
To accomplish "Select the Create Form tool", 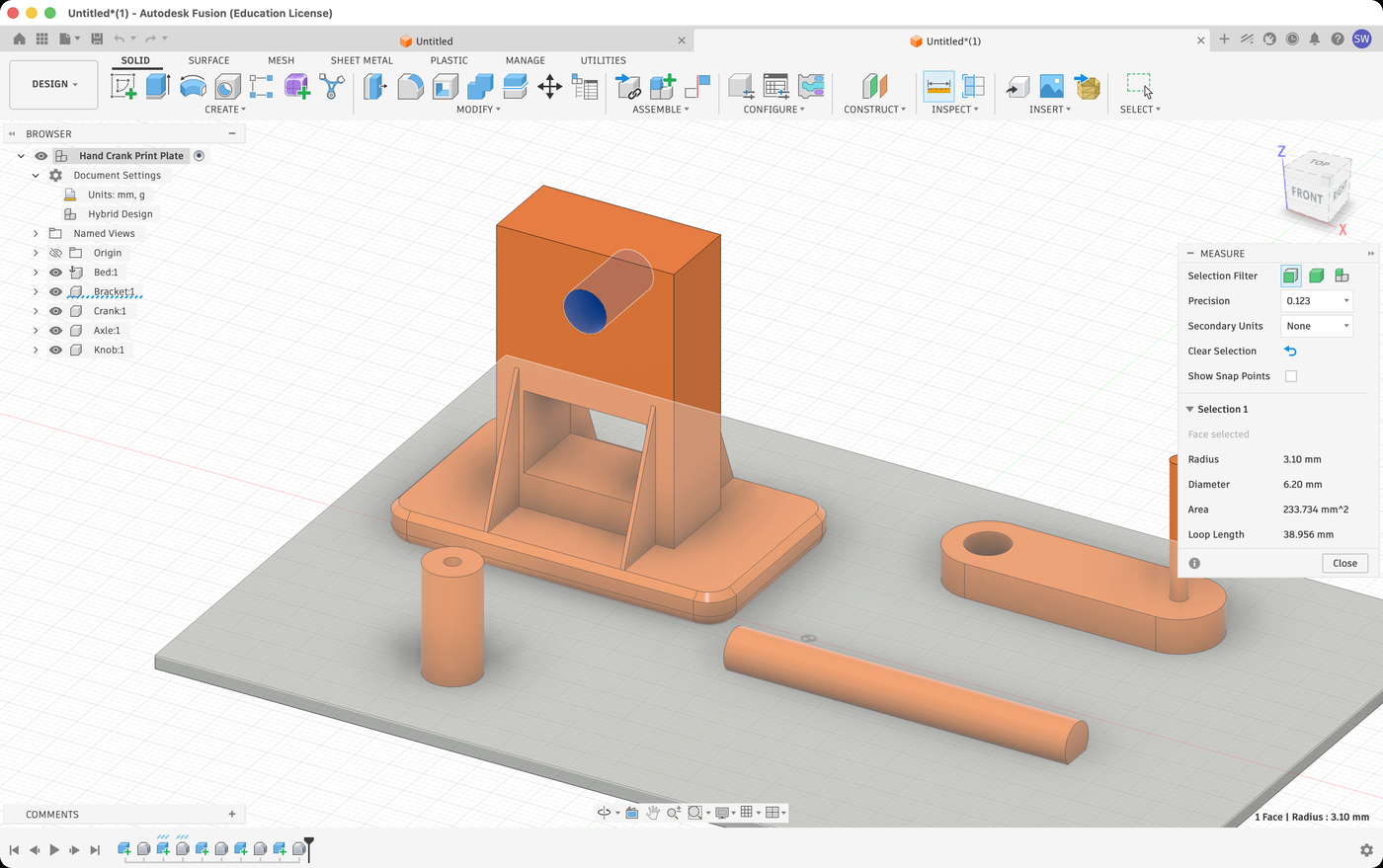I will coord(296,87).
